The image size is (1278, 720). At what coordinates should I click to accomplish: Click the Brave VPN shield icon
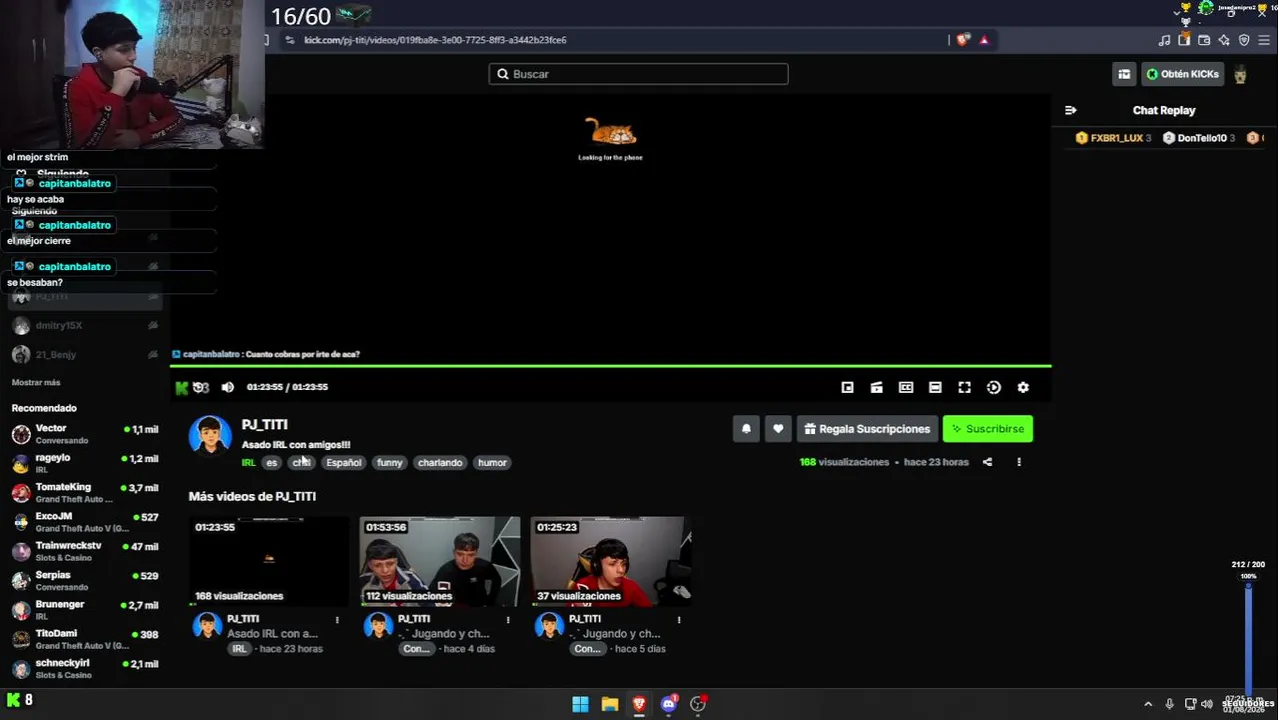tap(1244, 40)
